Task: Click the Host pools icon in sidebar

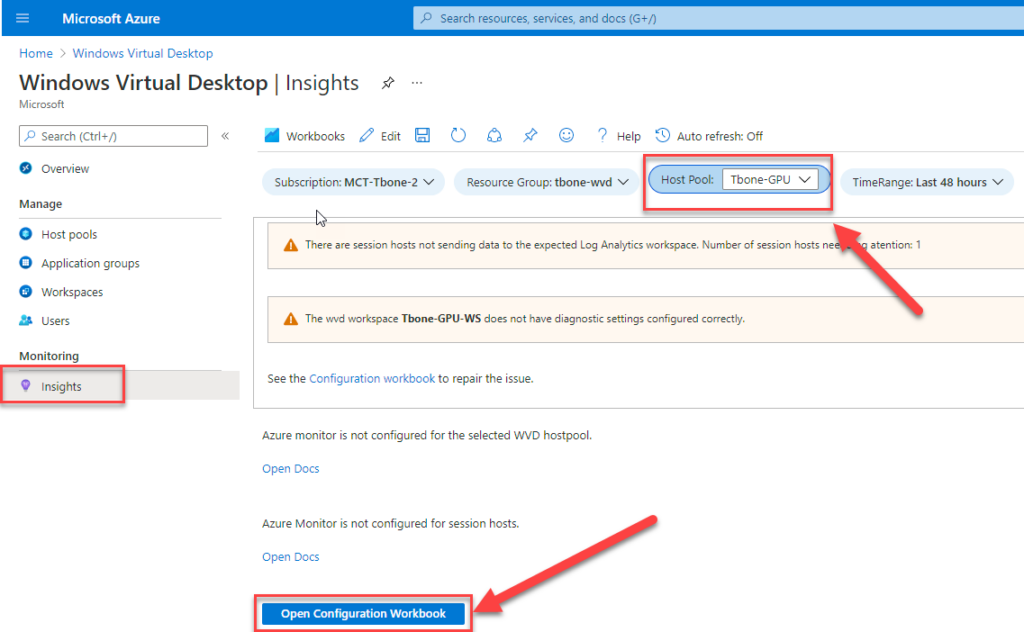Action: click(x=25, y=234)
